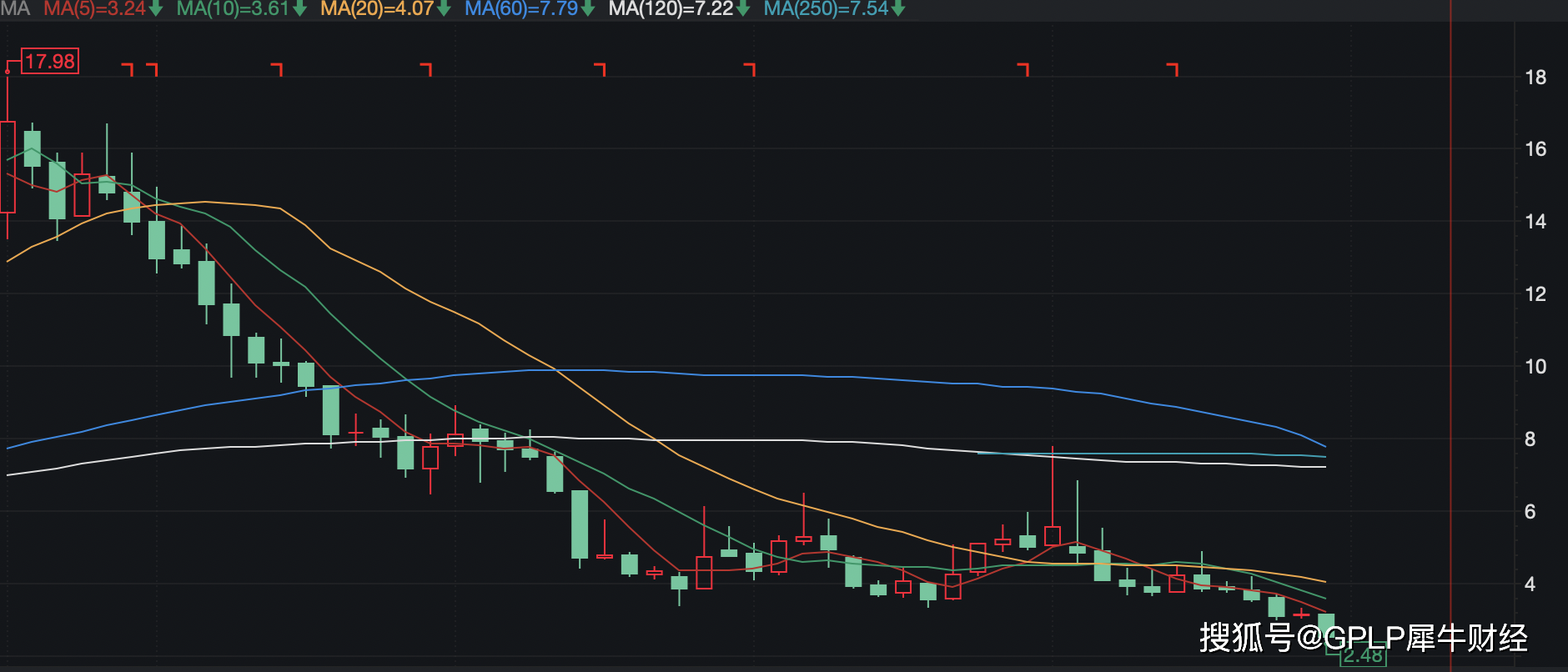1568x672 pixels.
Task: Click the 4 price axis label
Action: point(1530,584)
